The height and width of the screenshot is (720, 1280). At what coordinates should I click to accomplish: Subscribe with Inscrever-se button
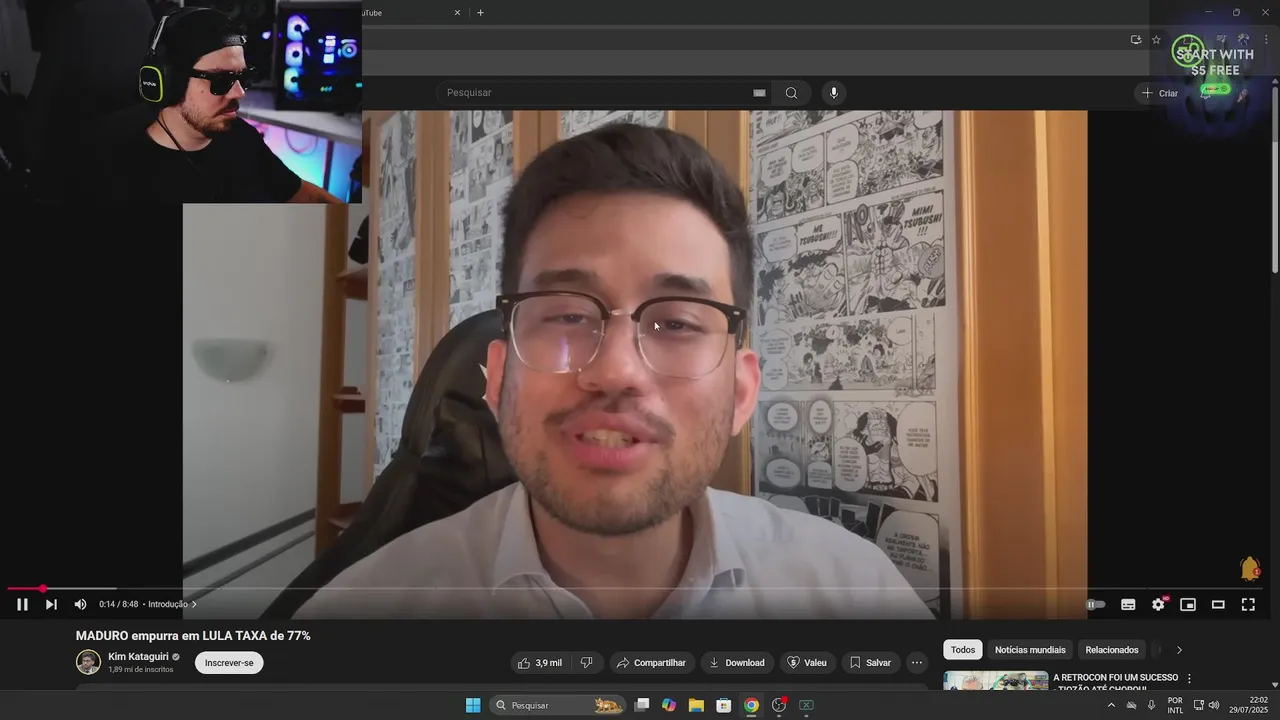point(229,662)
